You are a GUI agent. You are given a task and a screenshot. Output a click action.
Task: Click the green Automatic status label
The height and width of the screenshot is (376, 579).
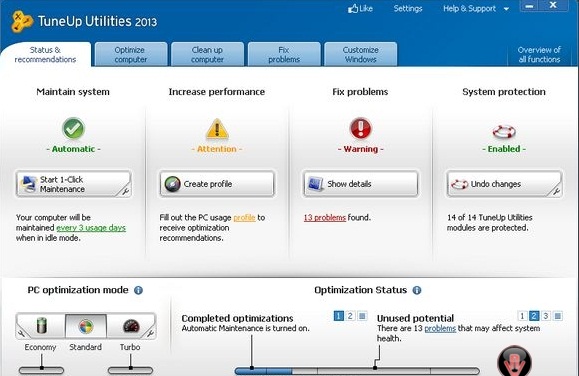click(73, 149)
